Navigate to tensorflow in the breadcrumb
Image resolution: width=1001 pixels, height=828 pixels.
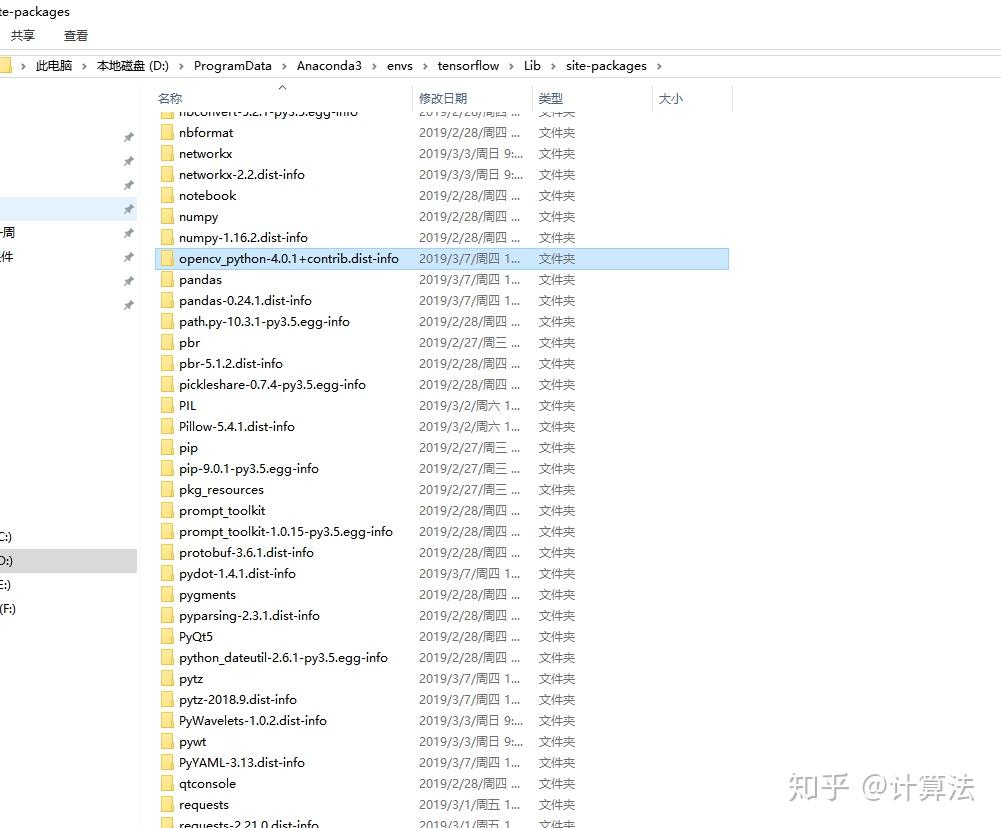click(468, 66)
